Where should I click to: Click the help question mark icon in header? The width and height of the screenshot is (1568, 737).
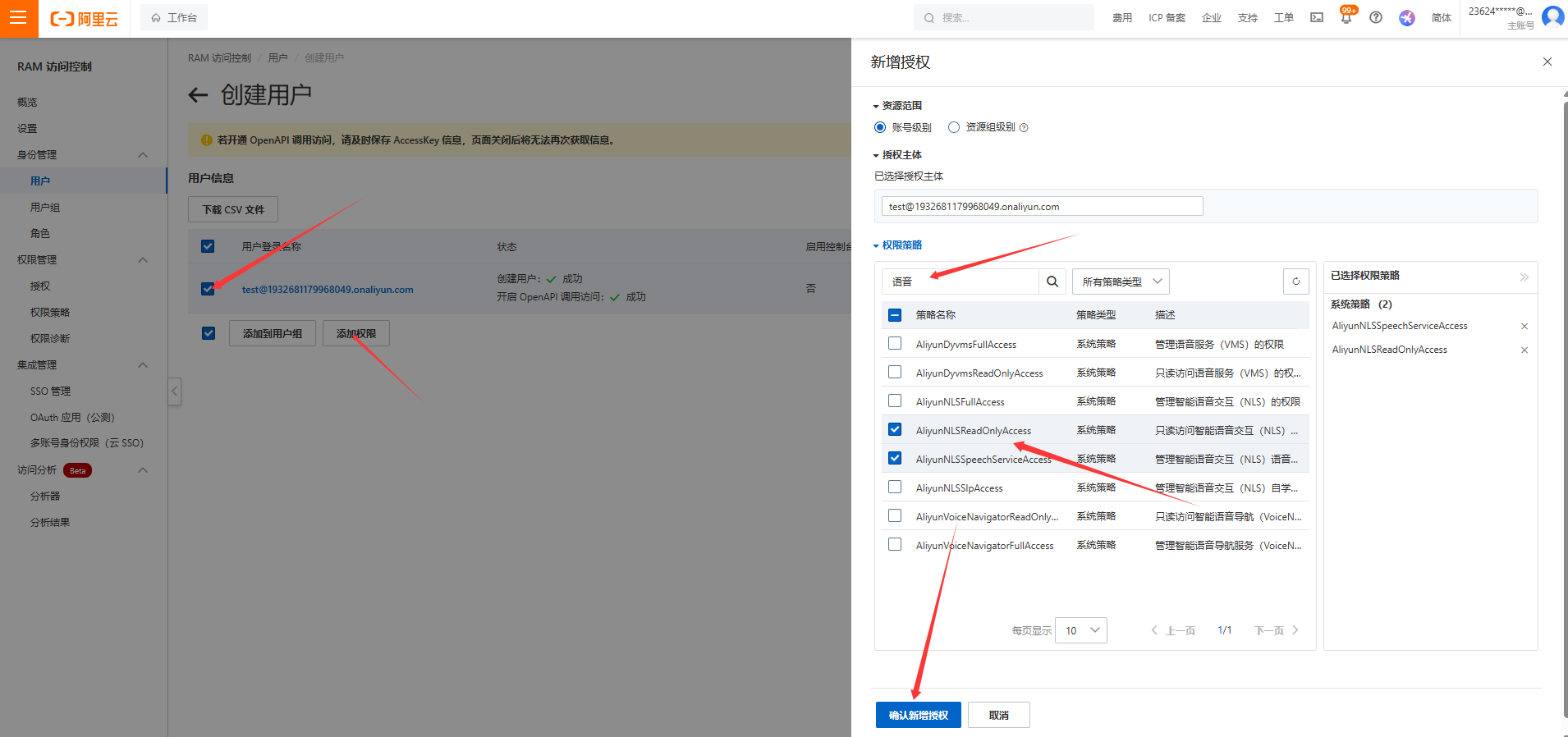pos(1376,18)
